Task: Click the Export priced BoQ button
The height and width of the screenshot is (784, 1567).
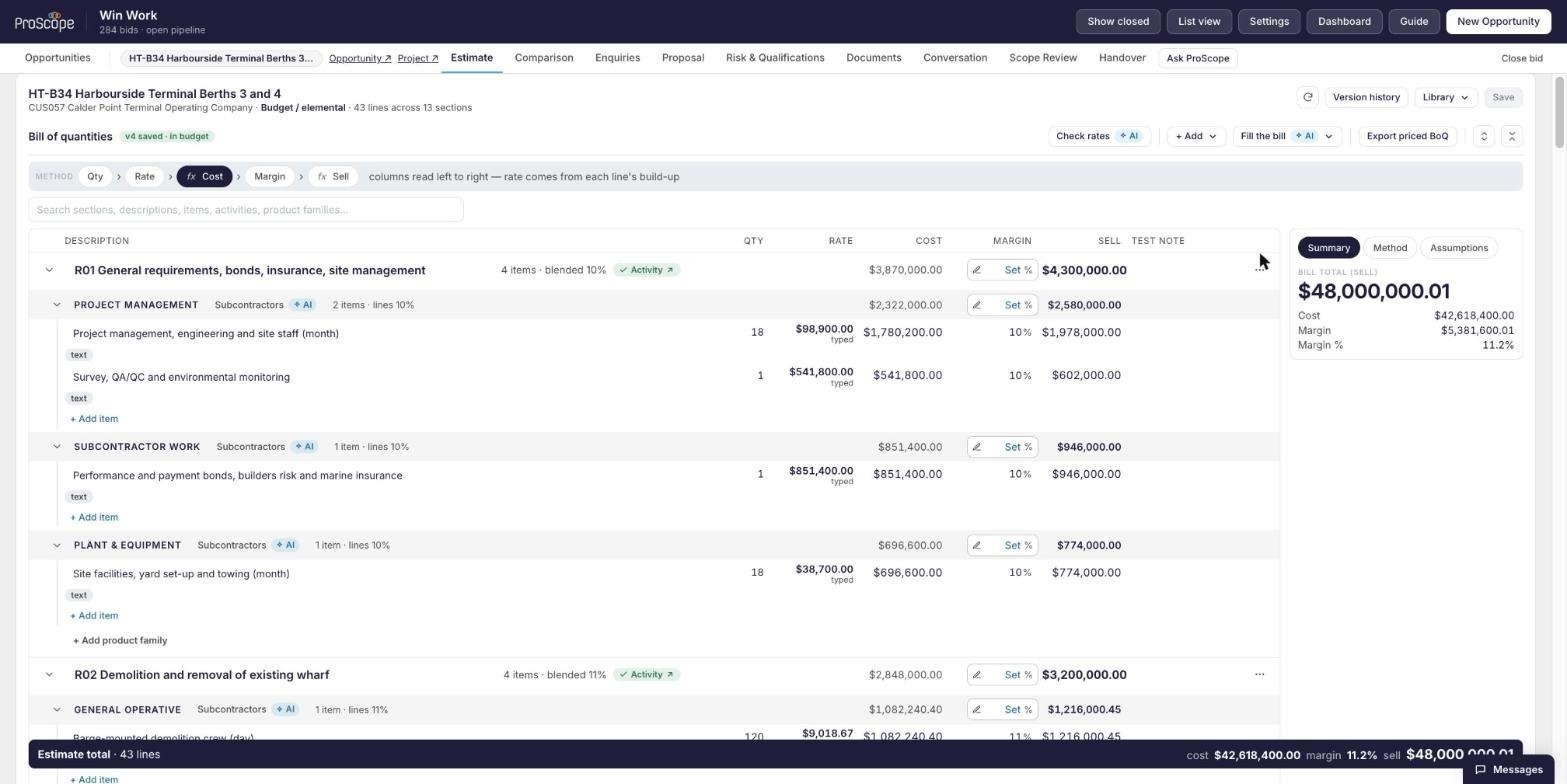Action: [1407, 136]
